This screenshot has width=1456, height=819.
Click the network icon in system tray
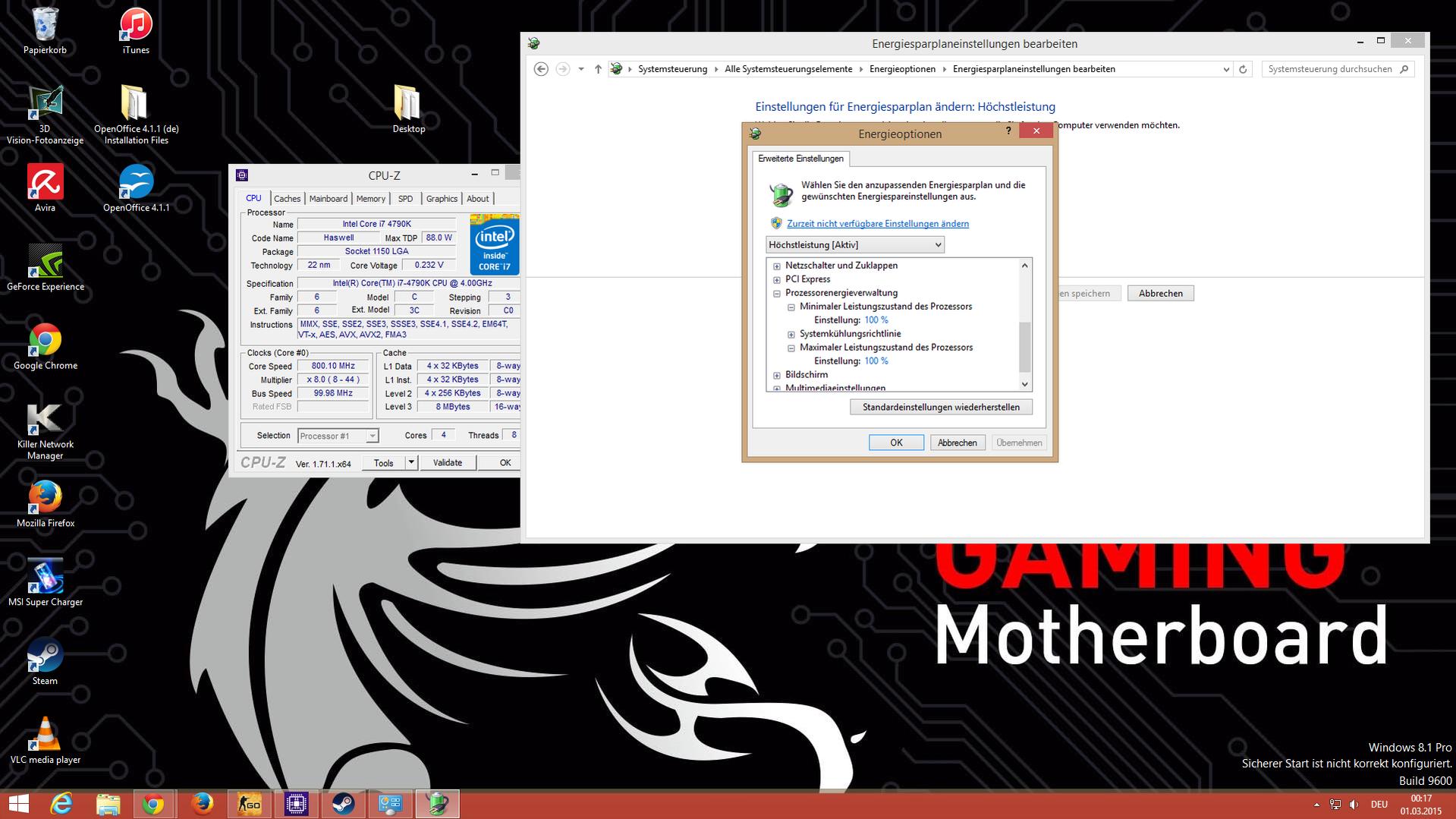[1335, 805]
